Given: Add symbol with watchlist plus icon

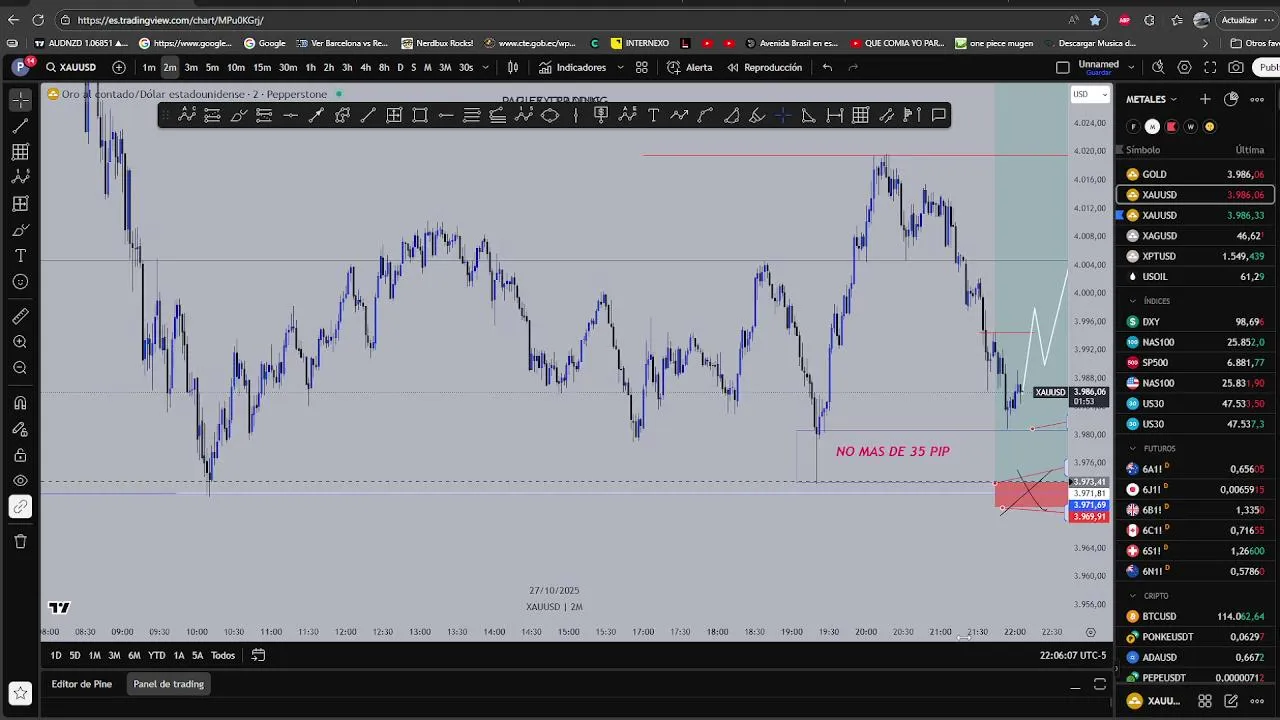Looking at the screenshot, I should coord(1205,99).
